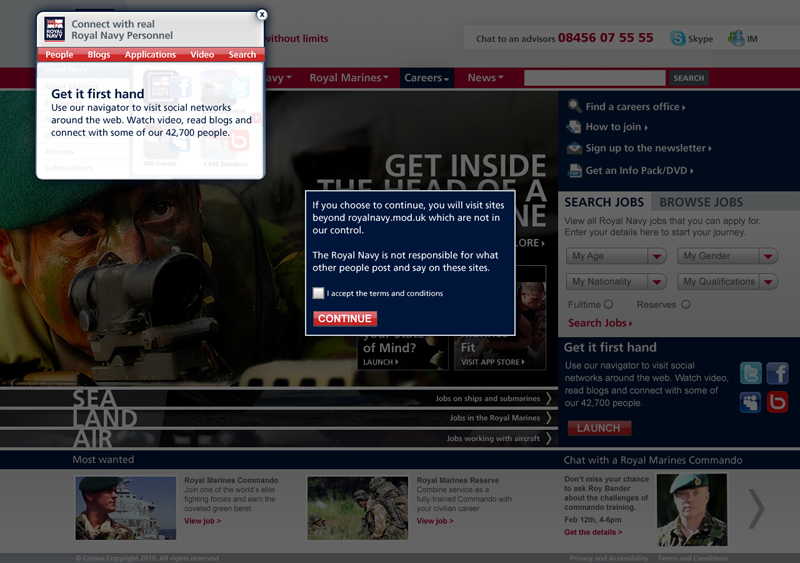The width and height of the screenshot is (800, 563).
Task: Click the Skype chat icon
Action: coord(678,39)
